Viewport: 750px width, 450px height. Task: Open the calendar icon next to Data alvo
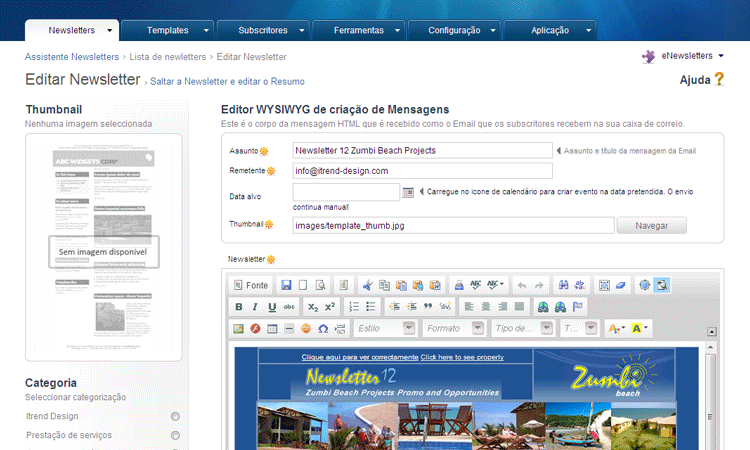(x=408, y=192)
